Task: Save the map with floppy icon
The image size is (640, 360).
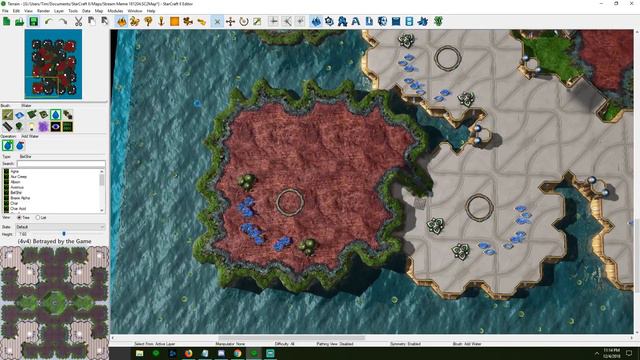Action: [x=33, y=22]
